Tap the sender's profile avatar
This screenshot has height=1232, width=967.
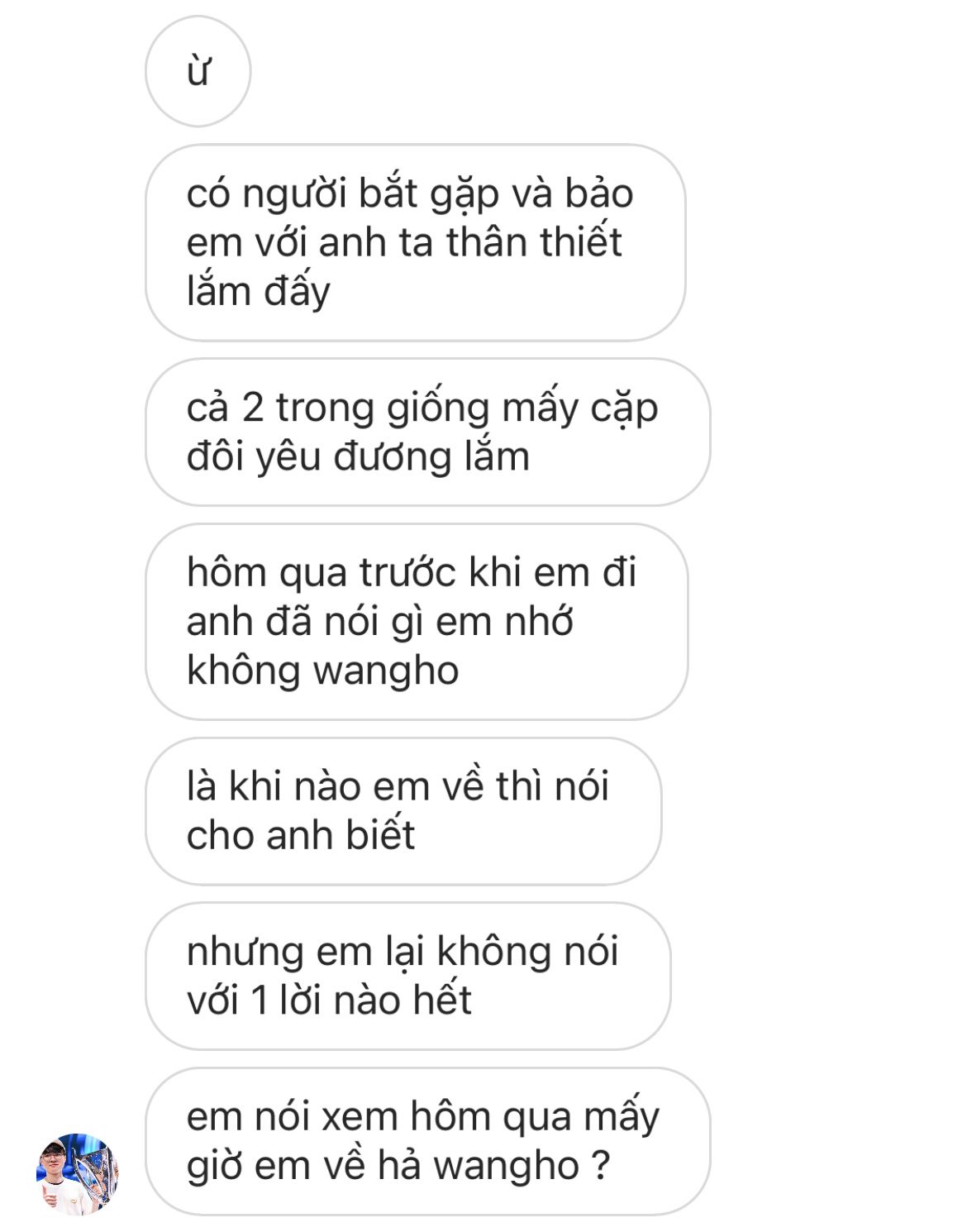pos(77,1174)
